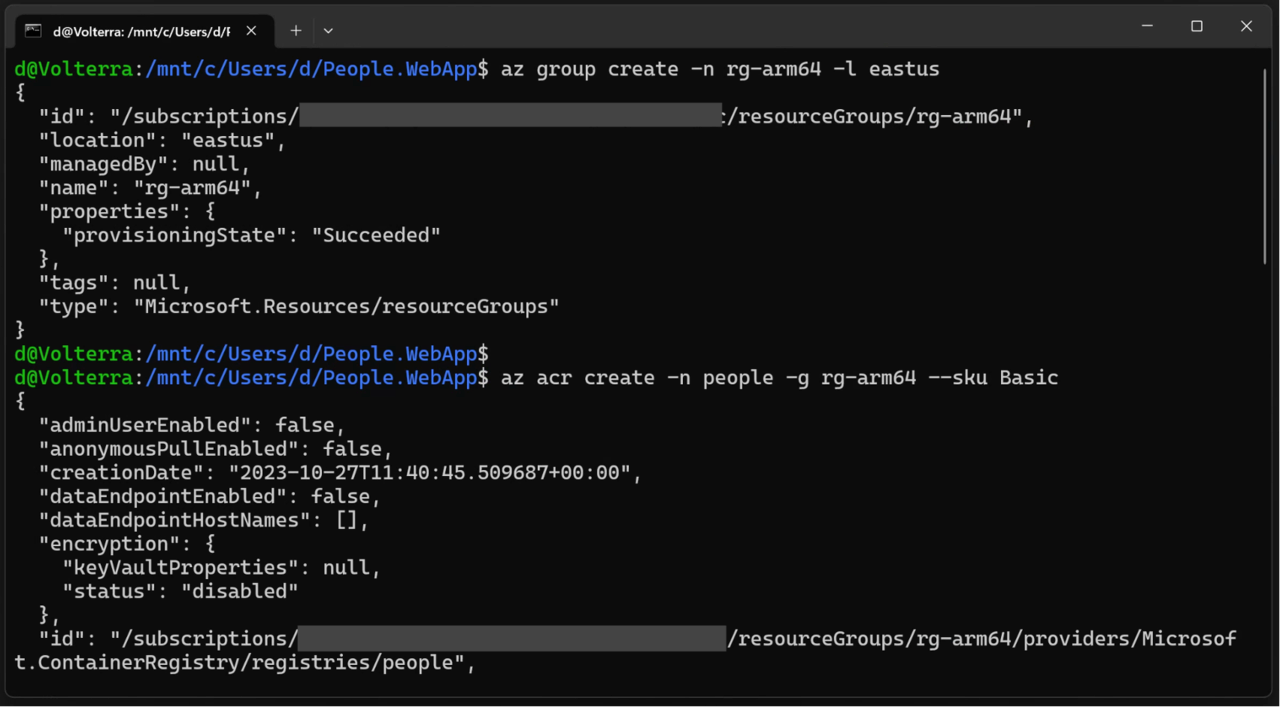Click the redacted subscription ID bar
Image resolution: width=1280 pixels, height=707 pixels.
pos(510,116)
